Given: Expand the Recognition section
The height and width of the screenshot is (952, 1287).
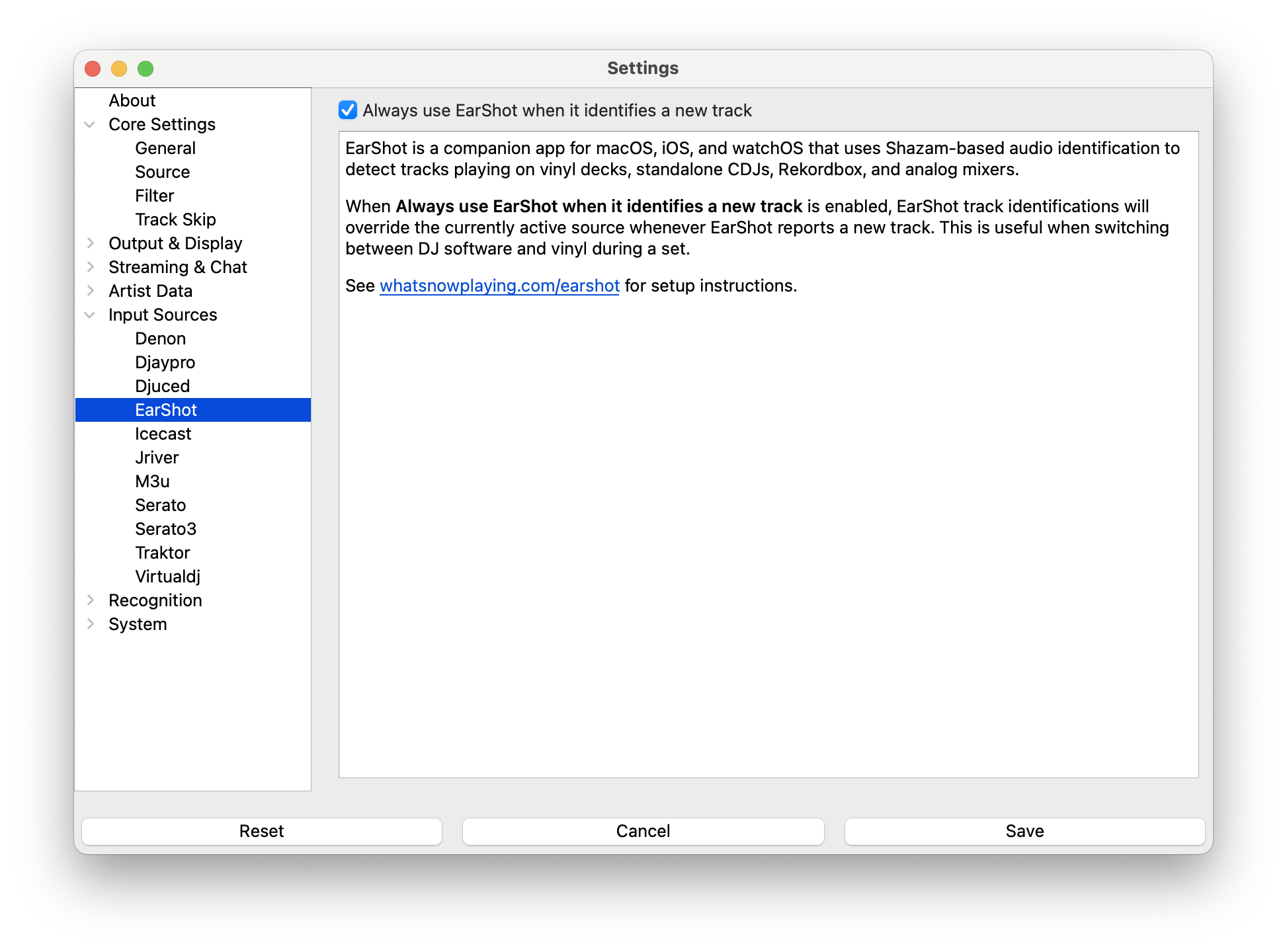Looking at the screenshot, I should 90,600.
